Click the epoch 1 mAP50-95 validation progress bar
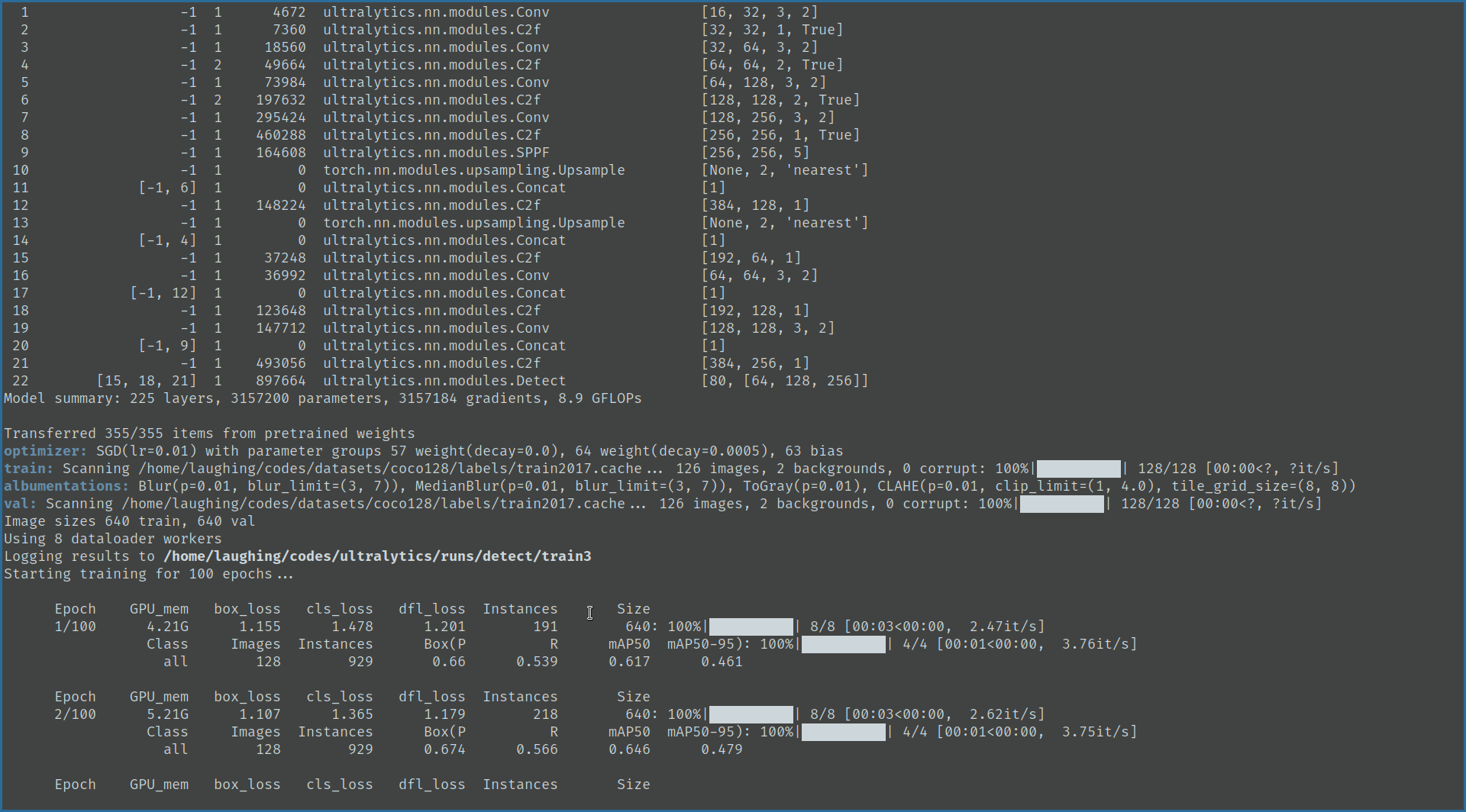This screenshot has width=1466, height=812. [x=843, y=644]
